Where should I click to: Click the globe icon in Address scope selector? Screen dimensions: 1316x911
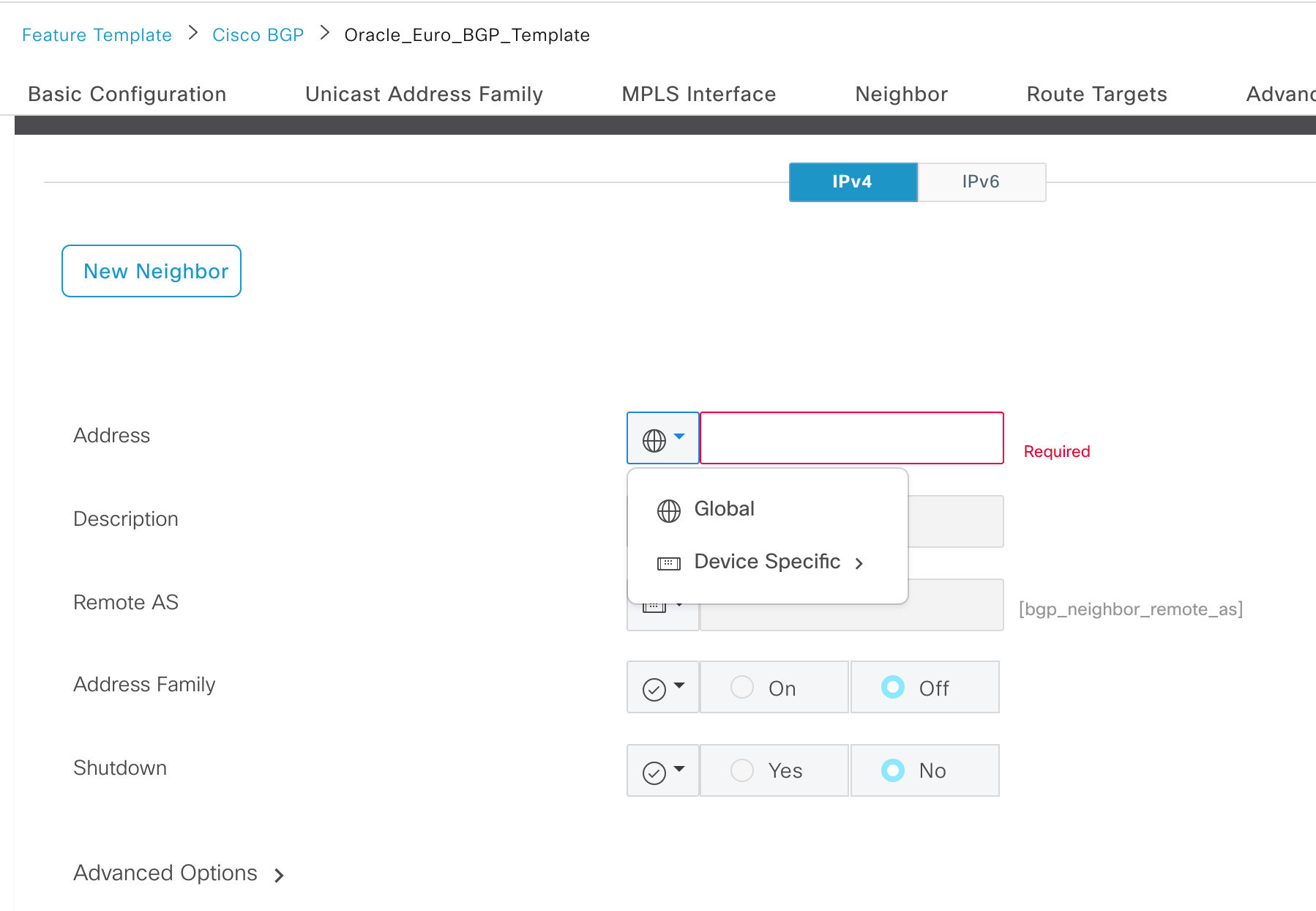click(654, 440)
